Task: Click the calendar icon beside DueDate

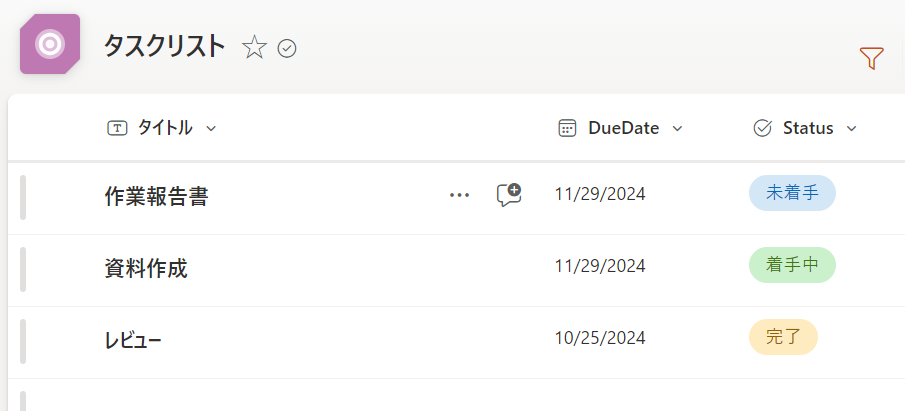Action: (567, 128)
